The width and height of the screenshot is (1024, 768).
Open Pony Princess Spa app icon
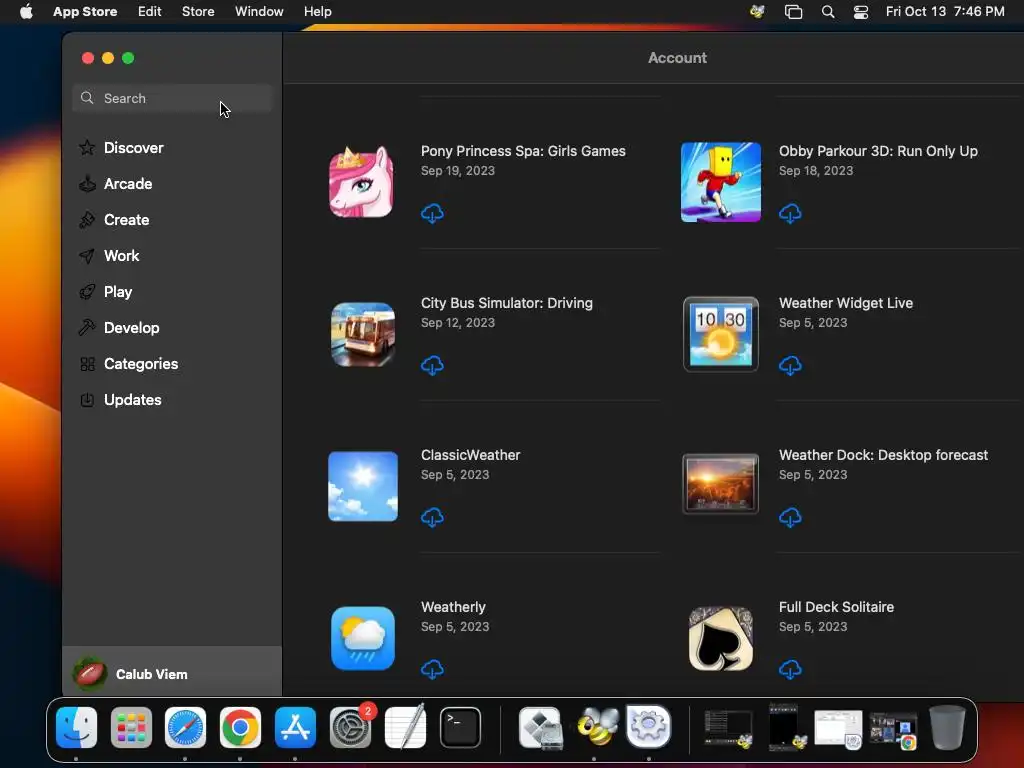click(x=362, y=182)
